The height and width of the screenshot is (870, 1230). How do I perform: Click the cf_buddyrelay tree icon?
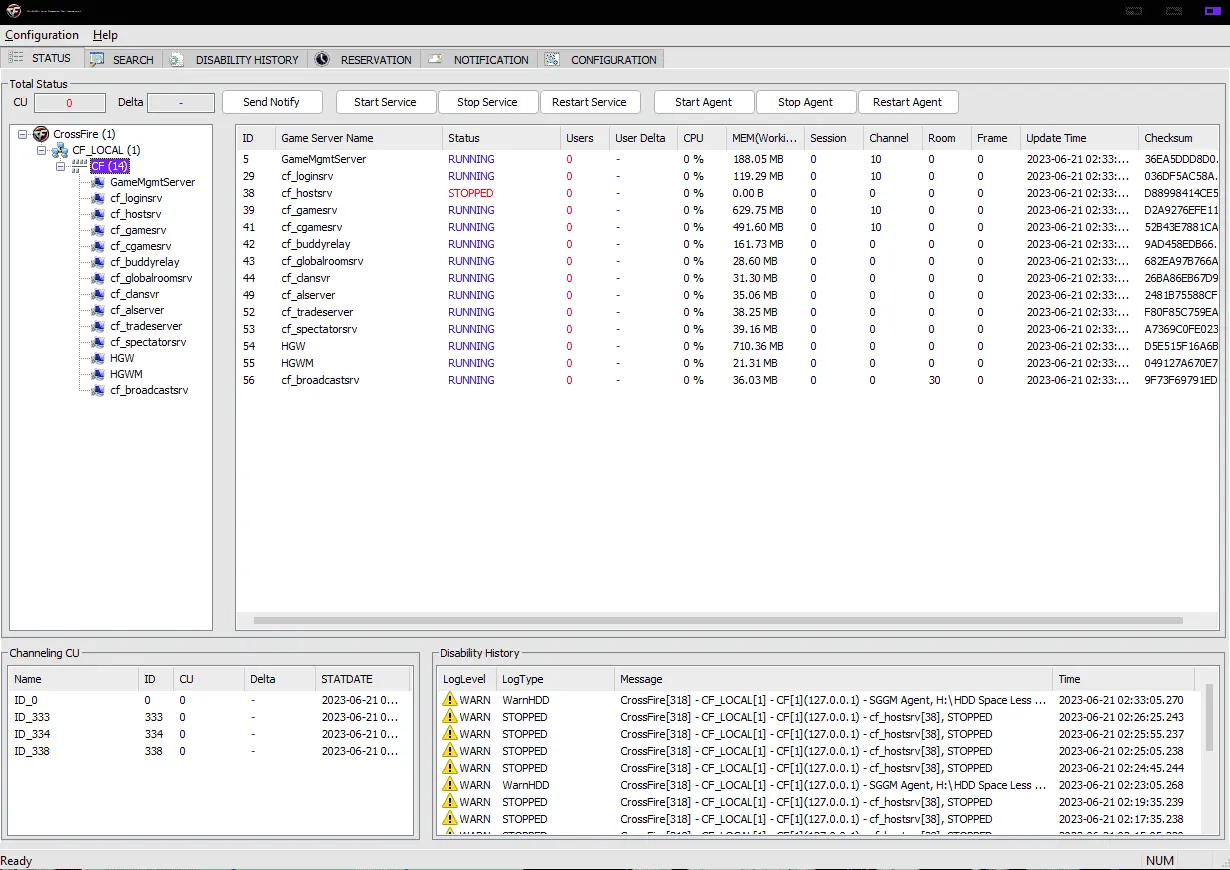click(98, 262)
